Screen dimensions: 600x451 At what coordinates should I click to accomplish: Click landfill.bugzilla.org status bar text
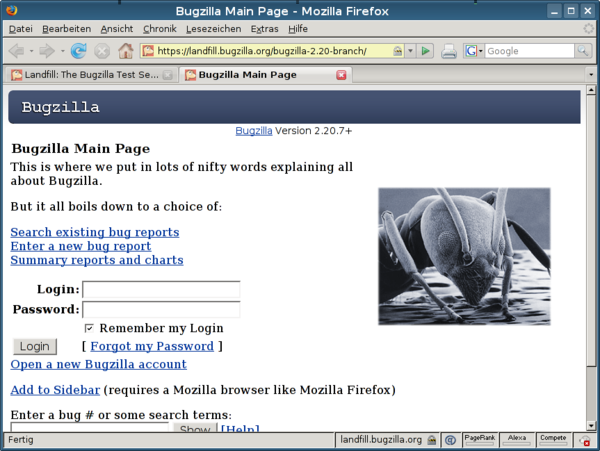(381, 440)
